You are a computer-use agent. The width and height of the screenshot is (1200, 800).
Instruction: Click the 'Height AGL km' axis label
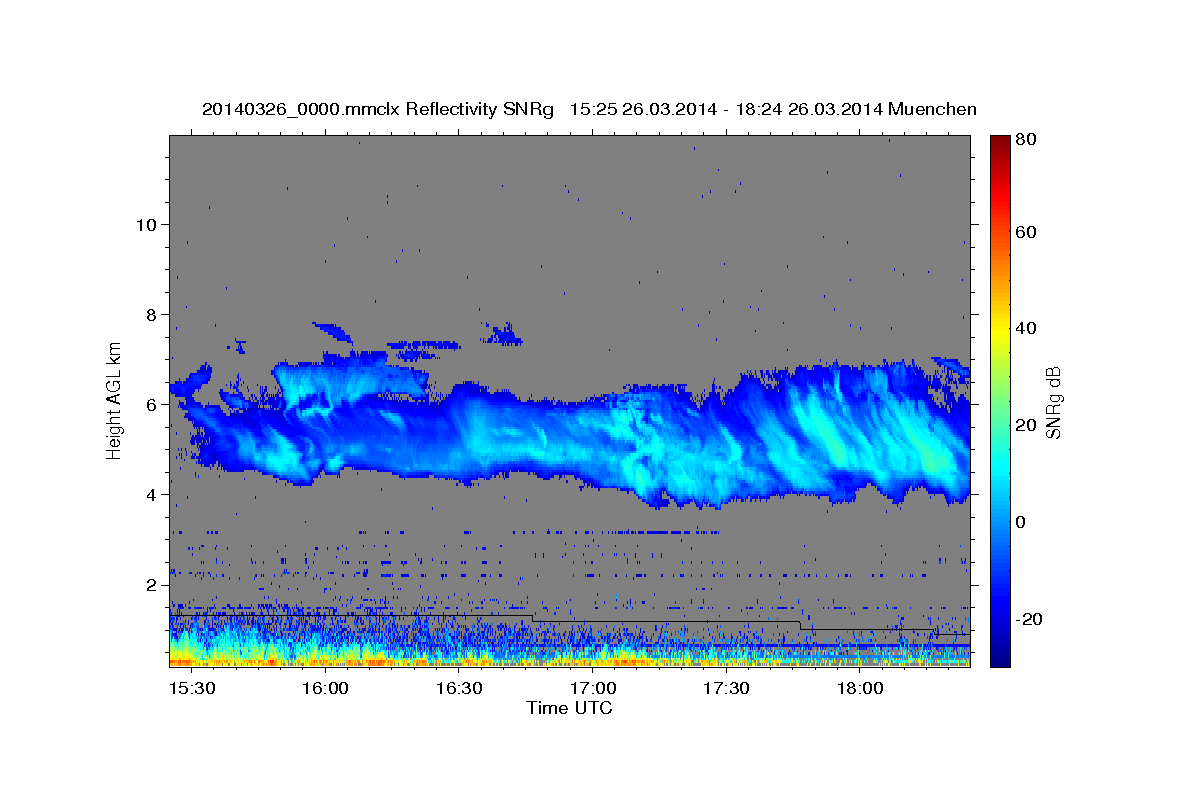115,401
